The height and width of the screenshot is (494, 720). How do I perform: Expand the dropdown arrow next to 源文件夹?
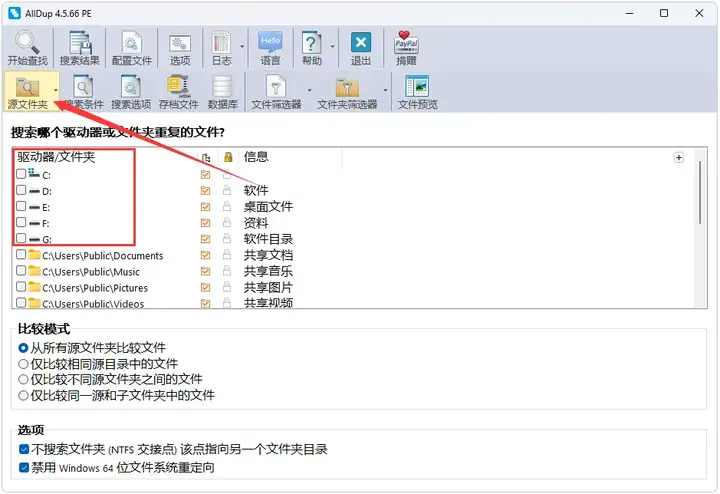(56, 90)
